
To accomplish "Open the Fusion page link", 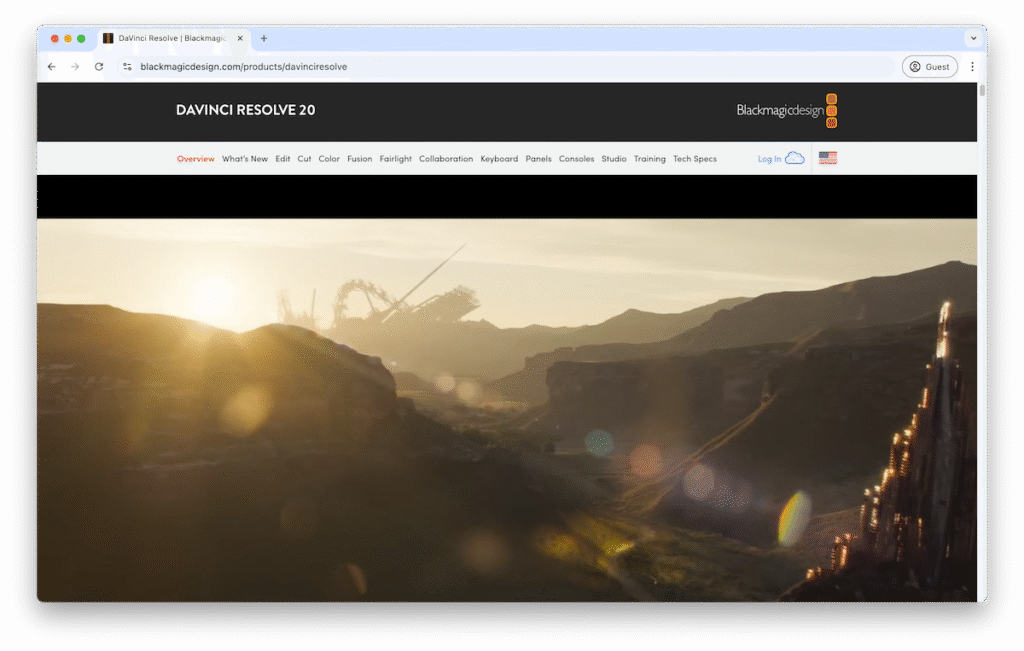I will 360,159.
